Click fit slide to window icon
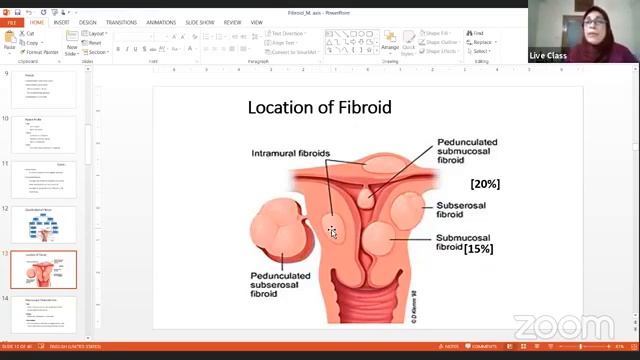Viewport: 640px width, 360px height. [634, 347]
